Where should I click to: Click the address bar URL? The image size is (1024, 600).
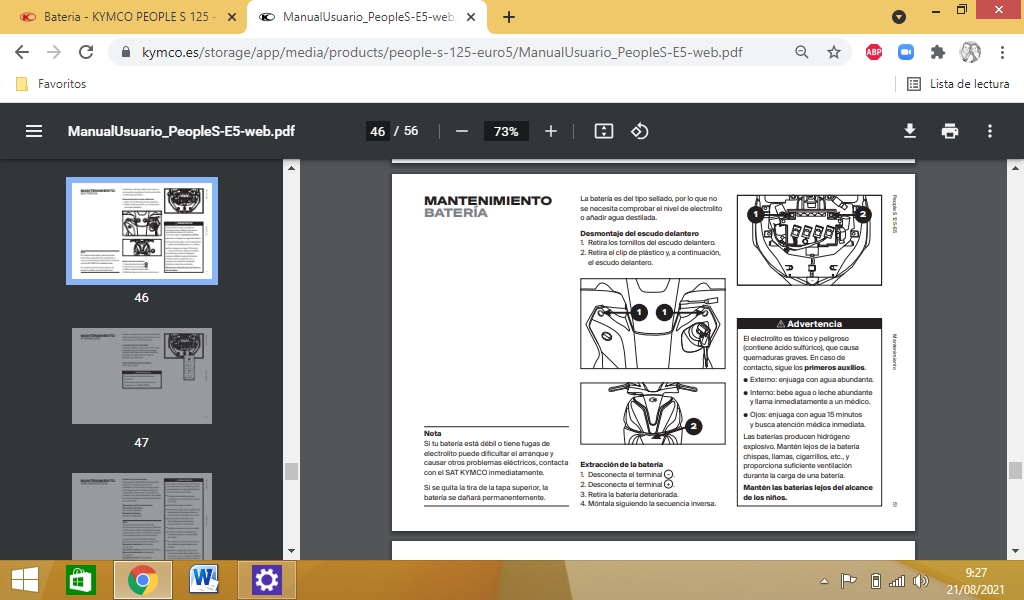click(x=442, y=52)
